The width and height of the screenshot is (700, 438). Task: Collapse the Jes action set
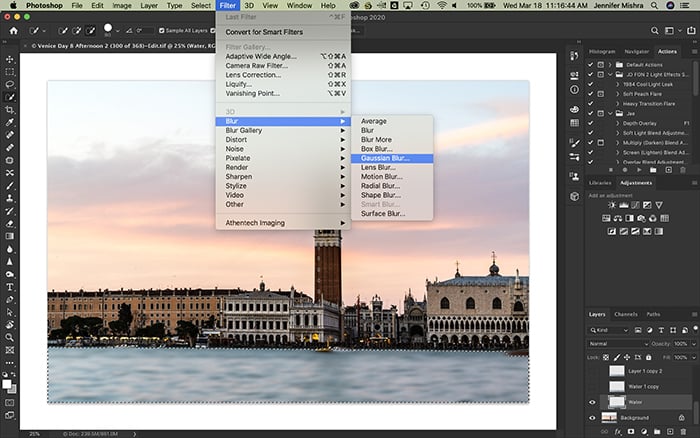click(610, 113)
